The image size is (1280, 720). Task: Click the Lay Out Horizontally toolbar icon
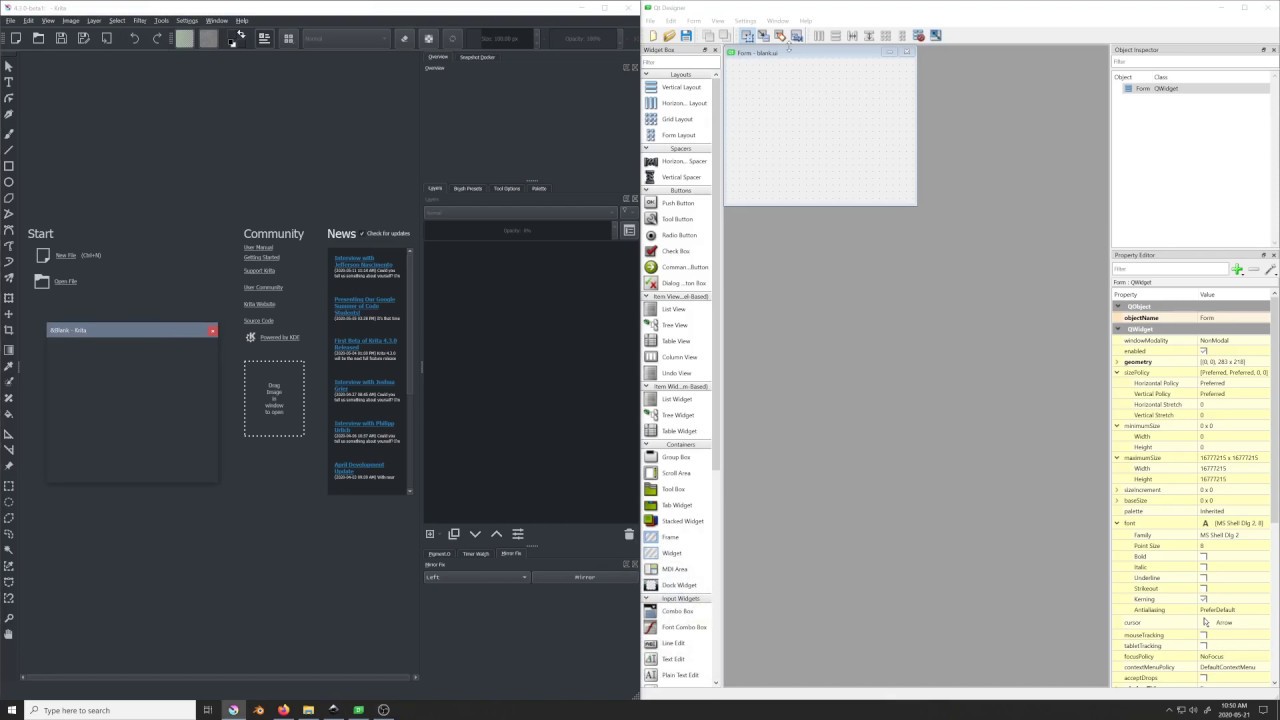click(819, 36)
